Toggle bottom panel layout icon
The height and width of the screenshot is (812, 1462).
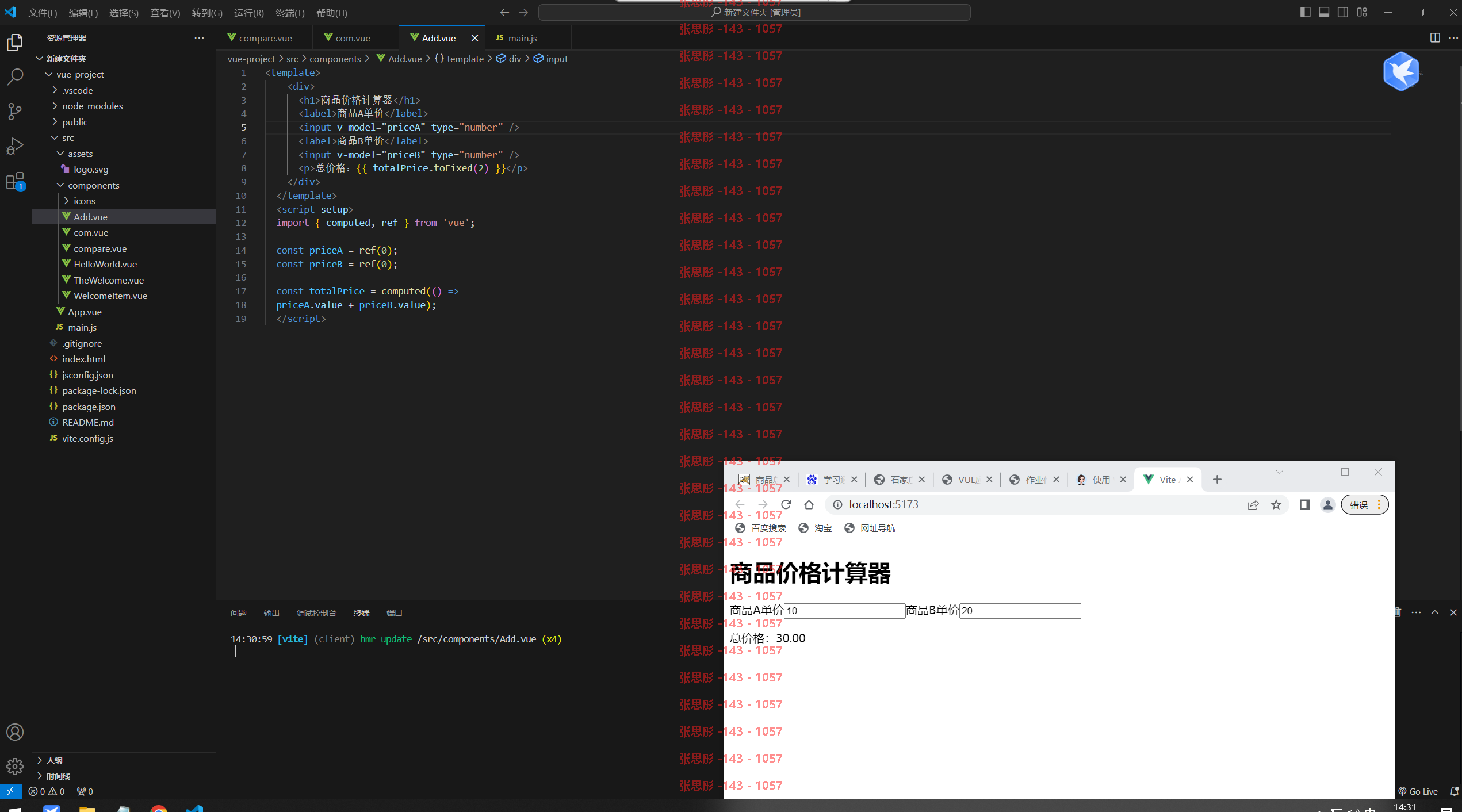[x=1324, y=12]
